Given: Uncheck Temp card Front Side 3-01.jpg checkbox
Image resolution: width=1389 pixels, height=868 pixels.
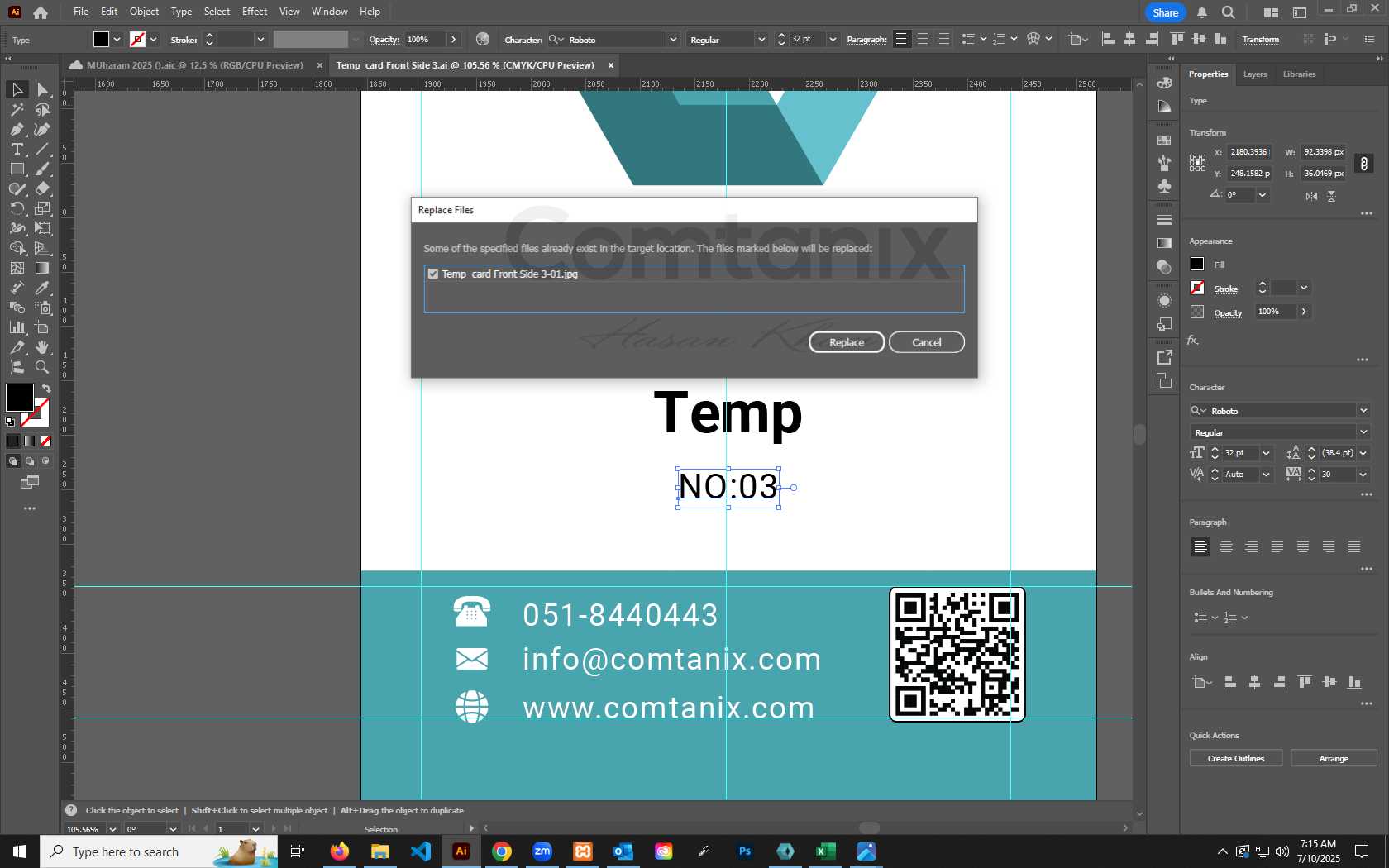Looking at the screenshot, I should tap(432, 274).
